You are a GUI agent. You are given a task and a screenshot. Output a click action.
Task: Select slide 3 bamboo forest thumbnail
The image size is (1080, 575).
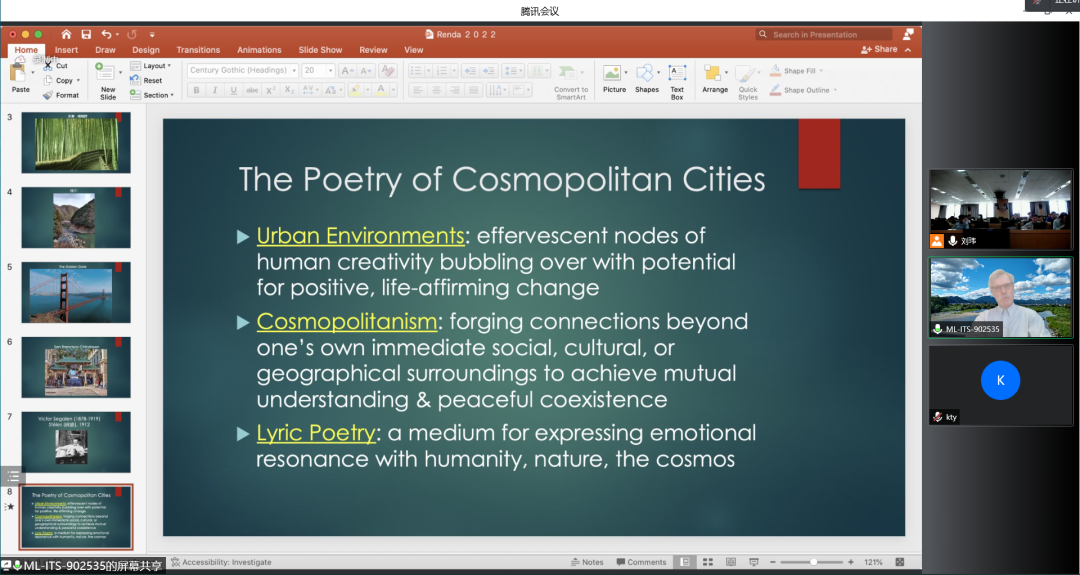click(x=76, y=142)
